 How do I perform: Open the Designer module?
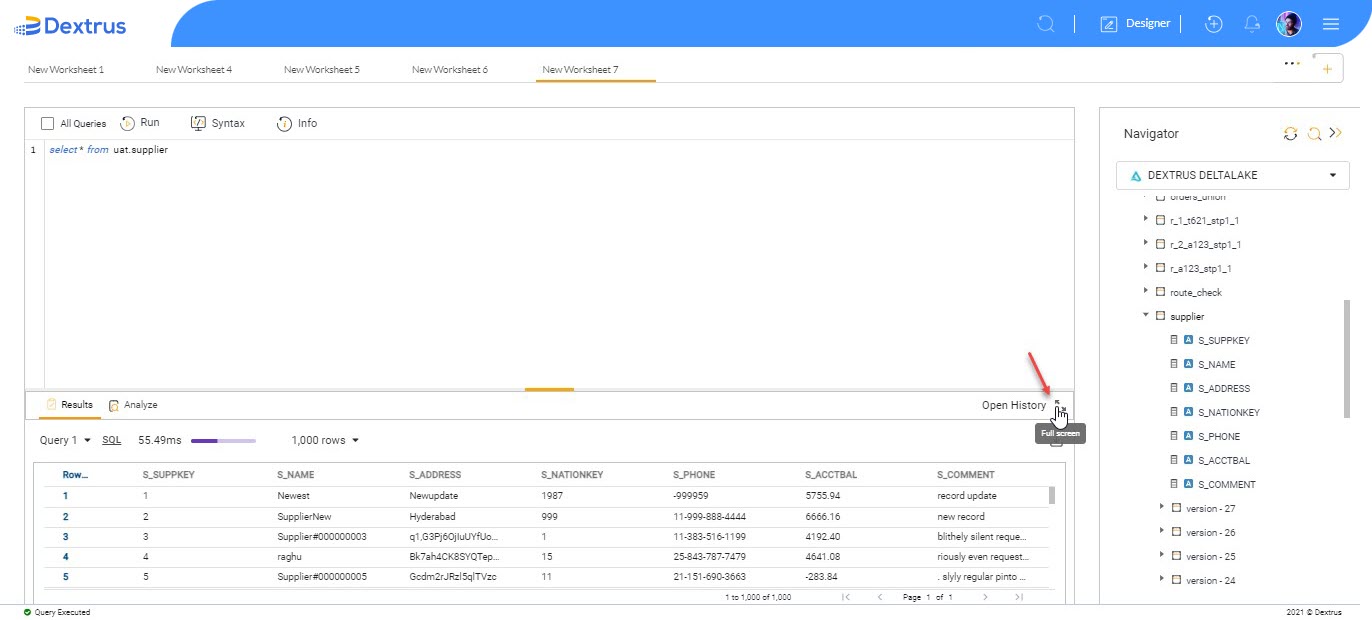pos(1135,24)
